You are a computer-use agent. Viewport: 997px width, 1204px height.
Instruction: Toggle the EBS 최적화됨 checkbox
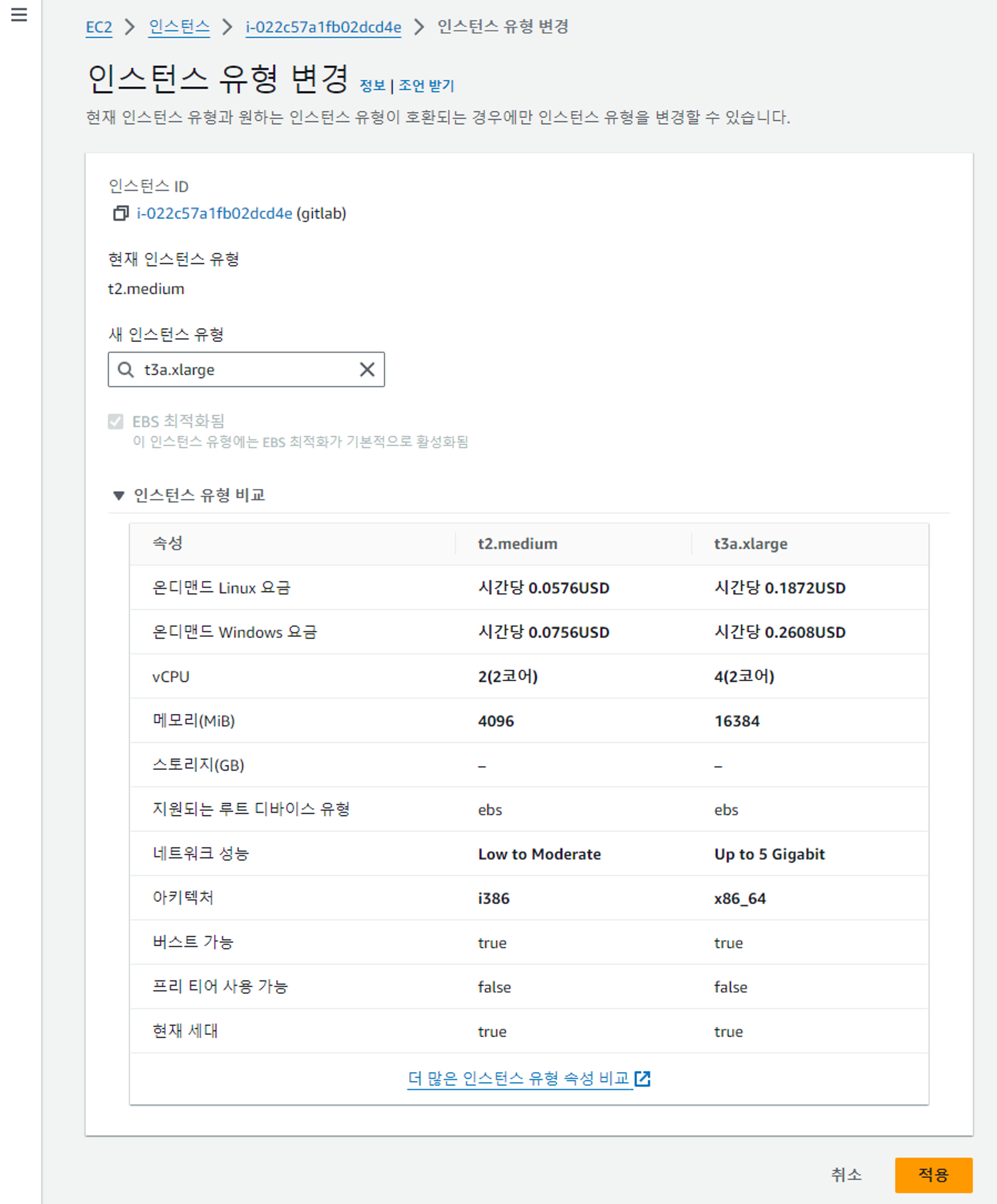point(116,422)
